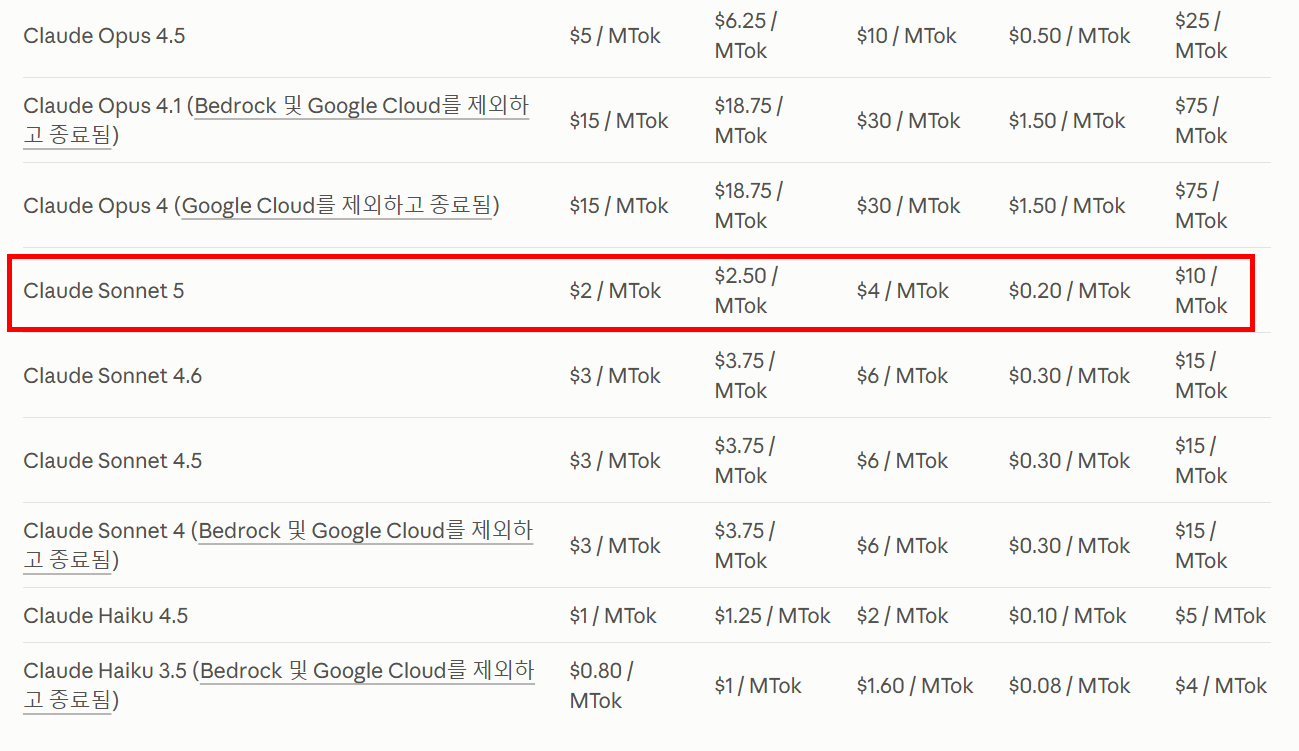Click $75 / MTok in Claude Opus 4.1 row
This screenshot has height=751, width=1299.
(x=1201, y=121)
